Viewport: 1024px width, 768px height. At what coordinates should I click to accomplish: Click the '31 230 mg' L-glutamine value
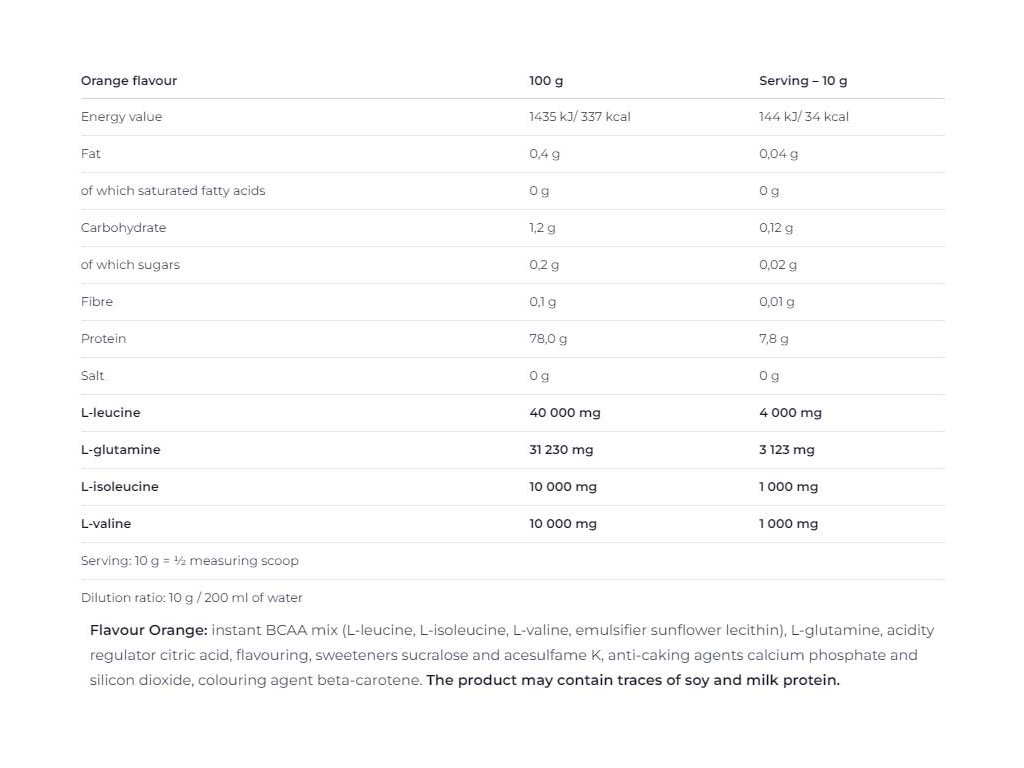coord(561,450)
